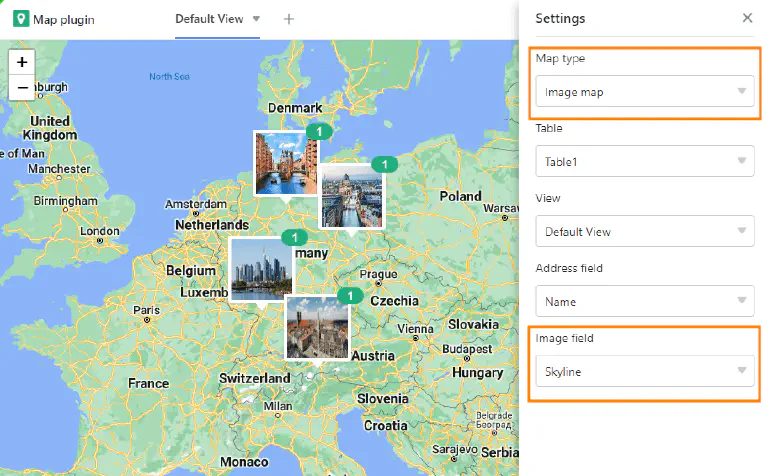Image resolution: width=768 pixels, height=476 pixels.
Task: Open the Map type dropdown
Action: pos(644,92)
